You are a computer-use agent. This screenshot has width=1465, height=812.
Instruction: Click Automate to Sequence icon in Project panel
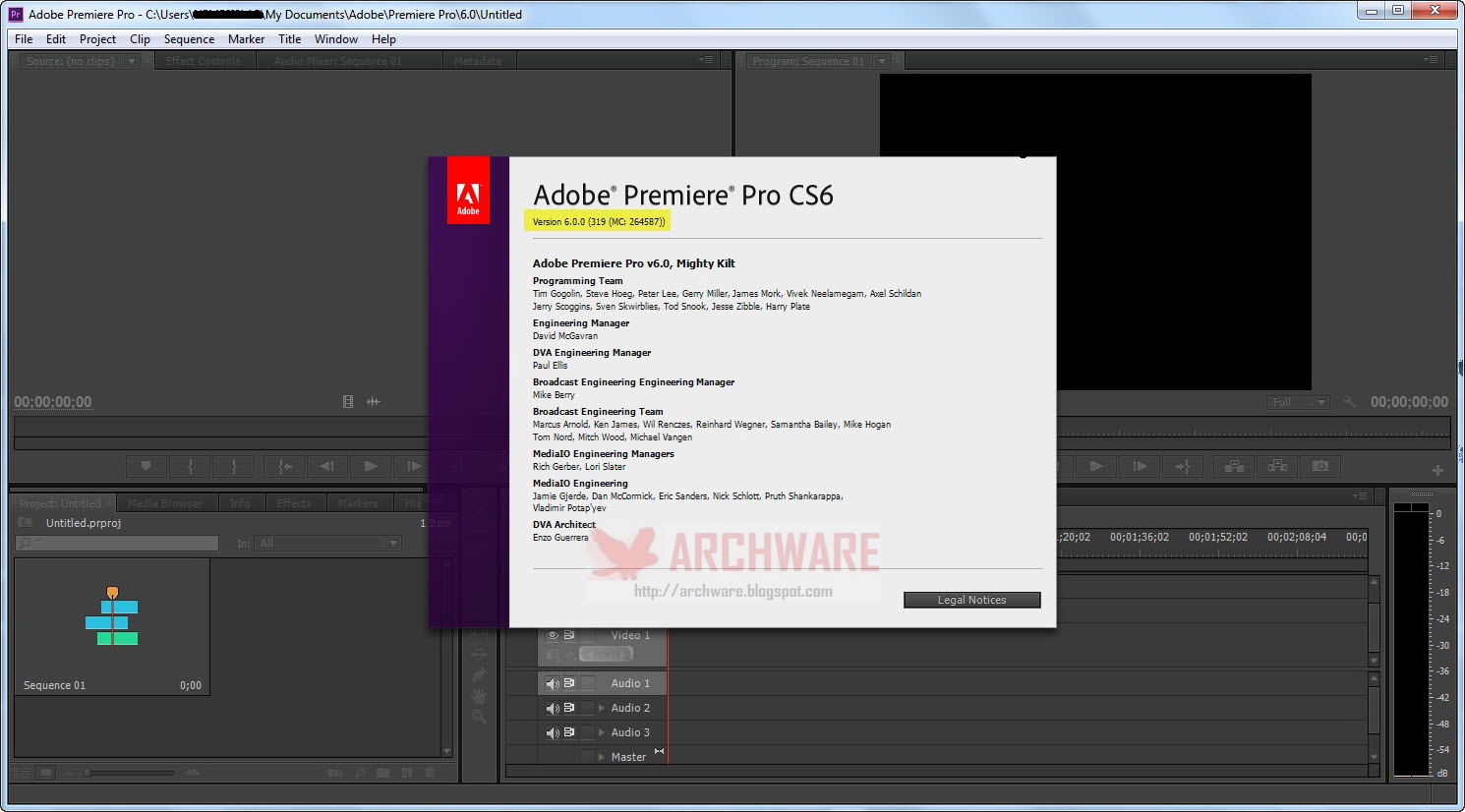335,773
